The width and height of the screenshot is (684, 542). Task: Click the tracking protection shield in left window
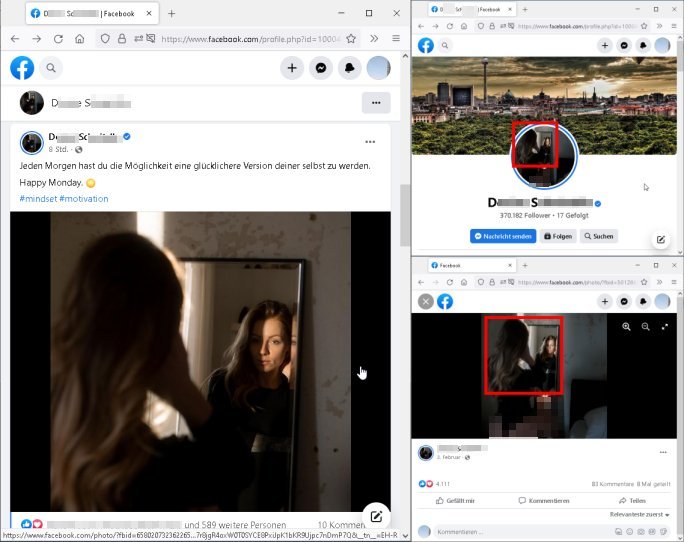[x=105, y=39]
